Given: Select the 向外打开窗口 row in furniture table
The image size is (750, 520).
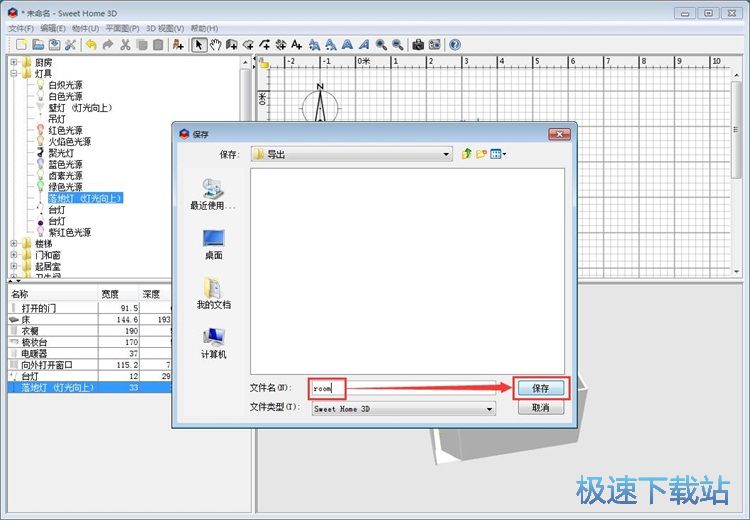Looking at the screenshot, I should tap(89, 365).
